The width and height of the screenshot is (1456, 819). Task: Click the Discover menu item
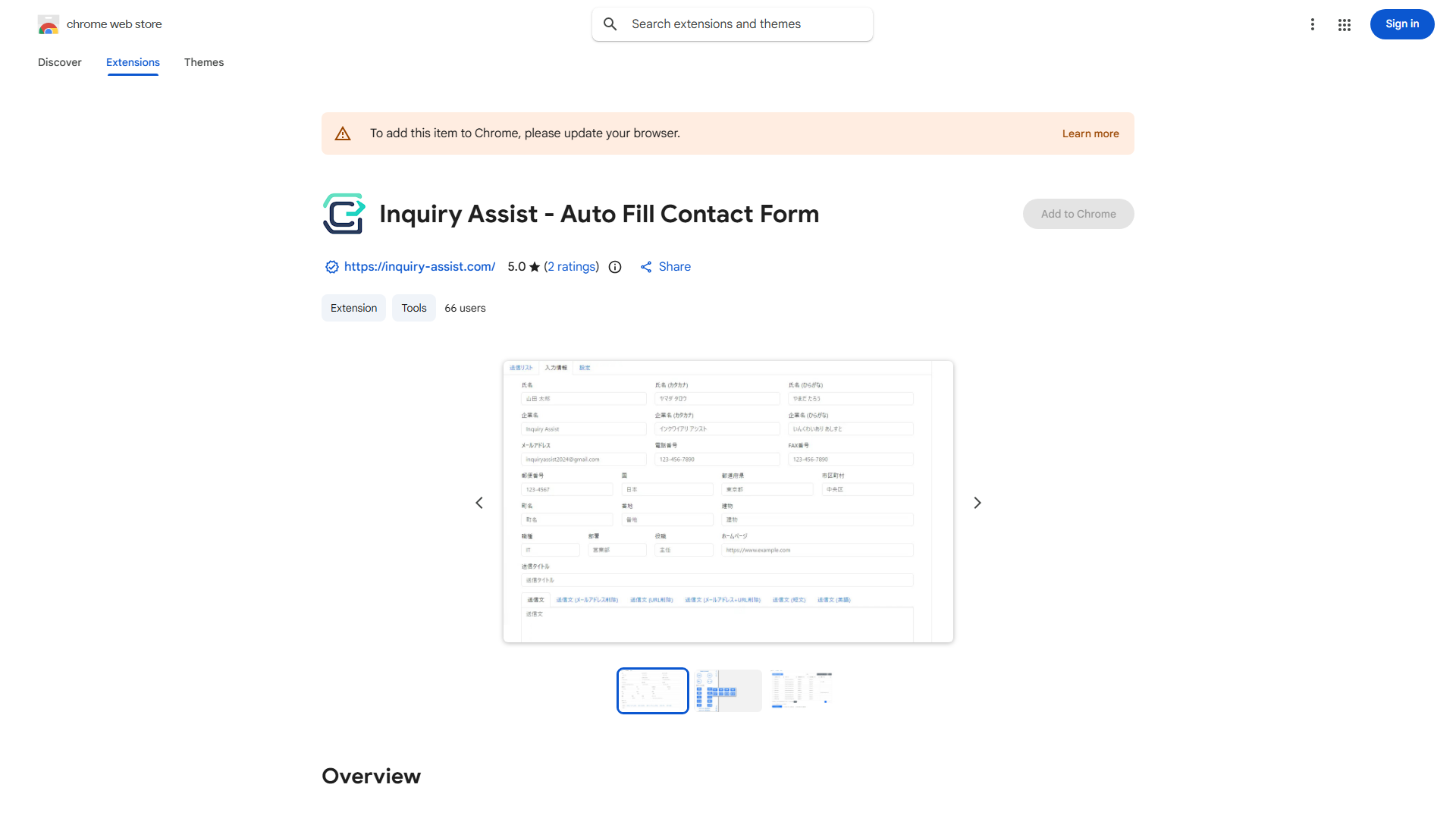(x=59, y=62)
